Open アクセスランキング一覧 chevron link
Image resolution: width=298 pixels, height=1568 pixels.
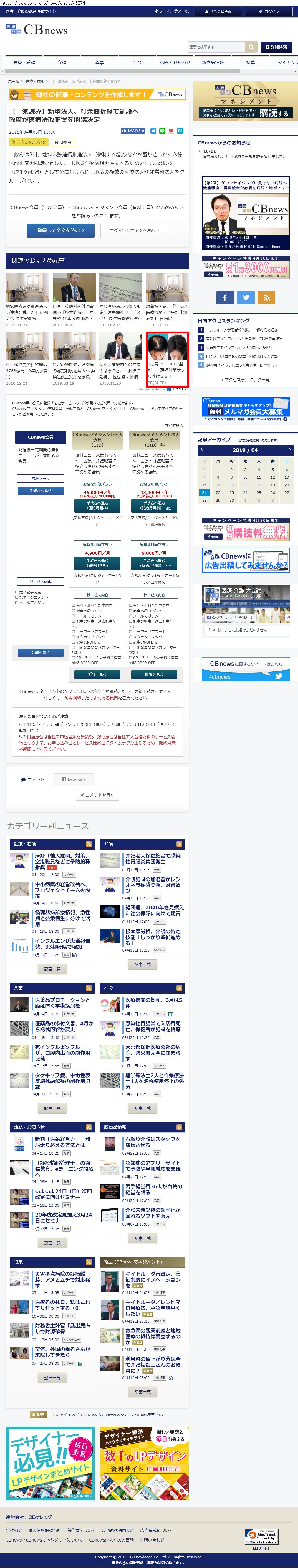[245, 380]
